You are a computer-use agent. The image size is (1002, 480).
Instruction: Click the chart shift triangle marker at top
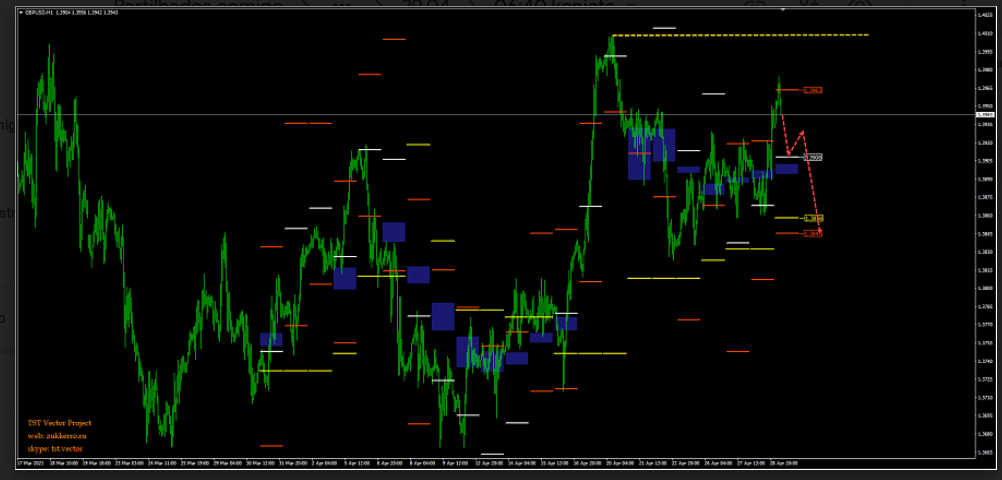tap(783, 10)
